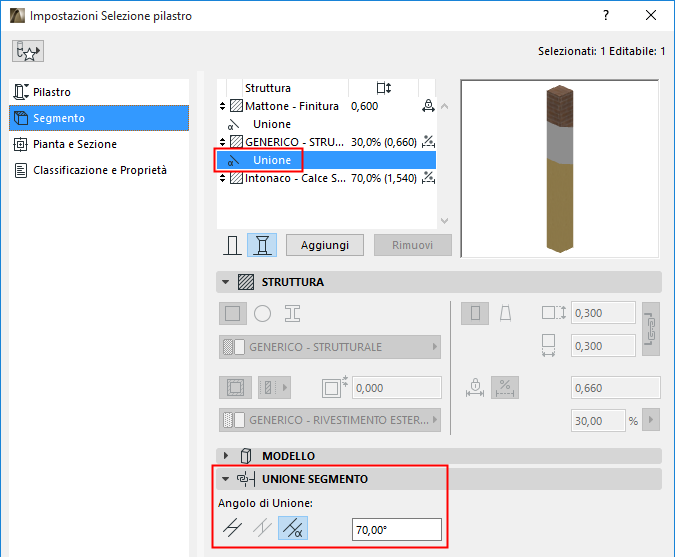Edit the cross-section width 0,300 field

pyautogui.click(x=603, y=346)
